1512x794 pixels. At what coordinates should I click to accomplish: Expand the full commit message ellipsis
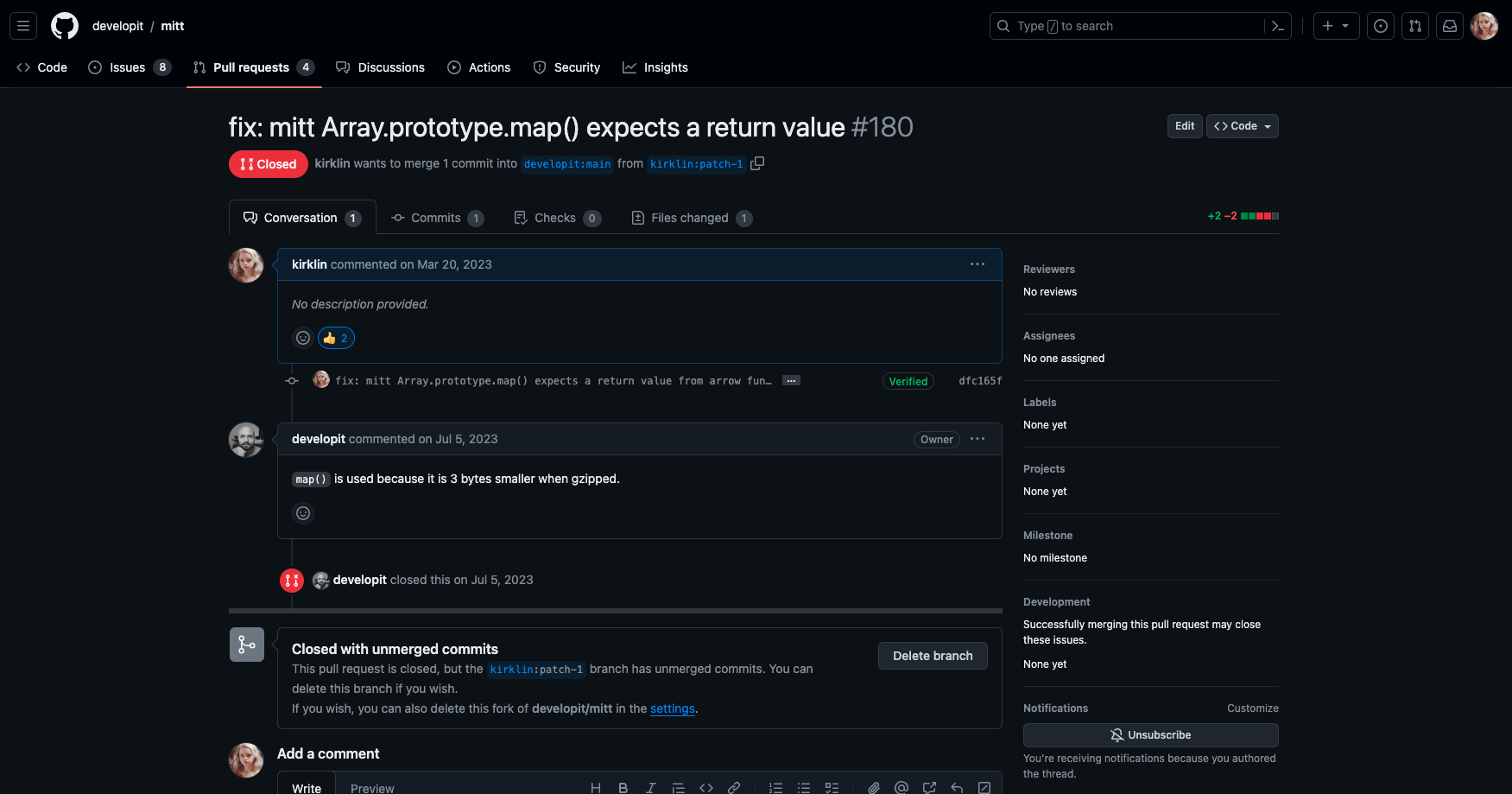point(791,381)
